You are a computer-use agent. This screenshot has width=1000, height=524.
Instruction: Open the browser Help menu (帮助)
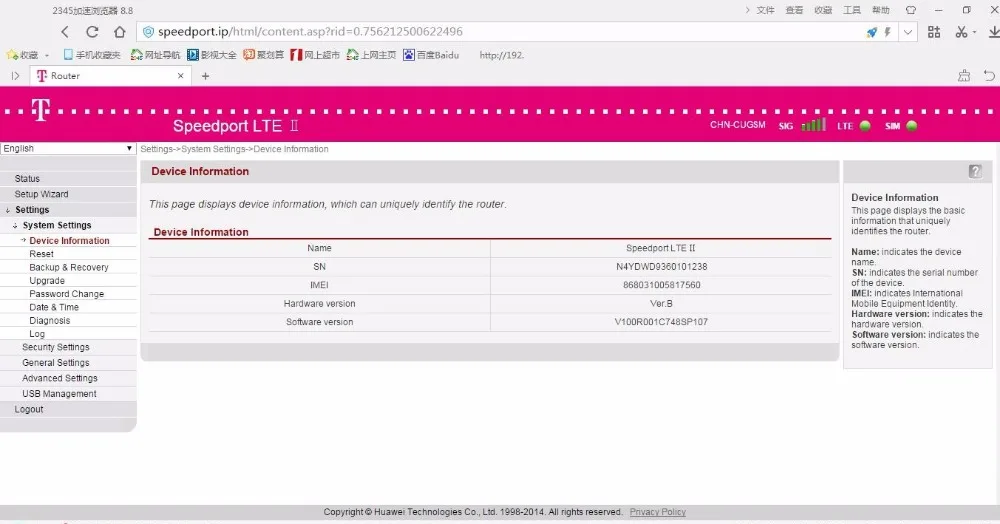[881, 10]
